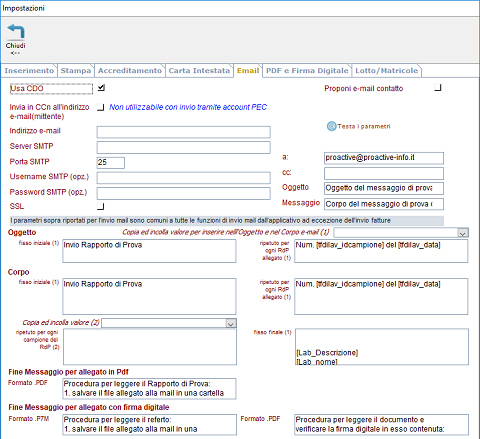This screenshot has width=480, height=439.
Task: Click the fisso finale Lab_Descrizione text box
Action: coord(382,347)
